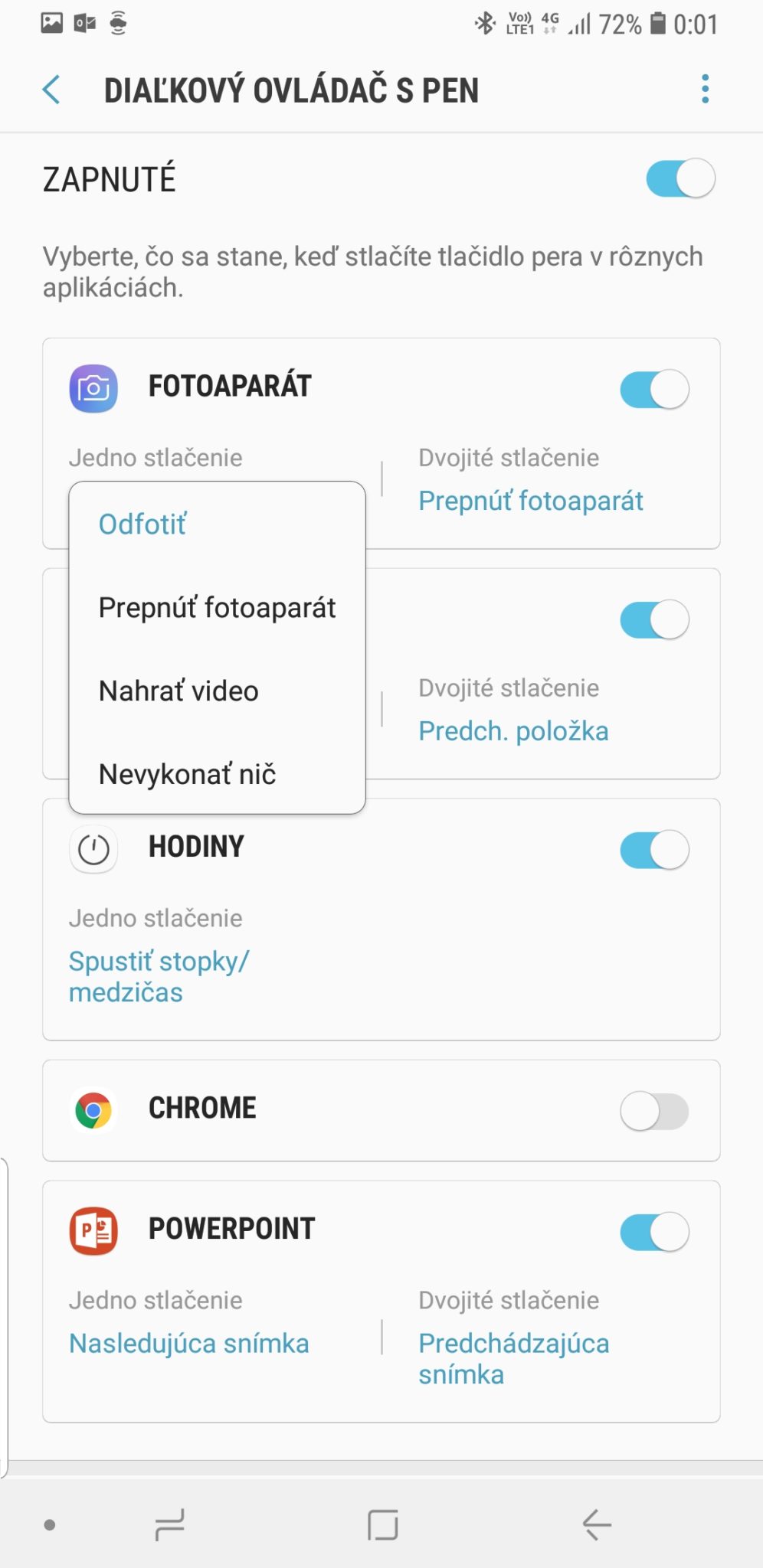Image resolution: width=763 pixels, height=1568 pixels.
Task: Open Fotoaparát double-press action dropdown
Action: (x=530, y=501)
